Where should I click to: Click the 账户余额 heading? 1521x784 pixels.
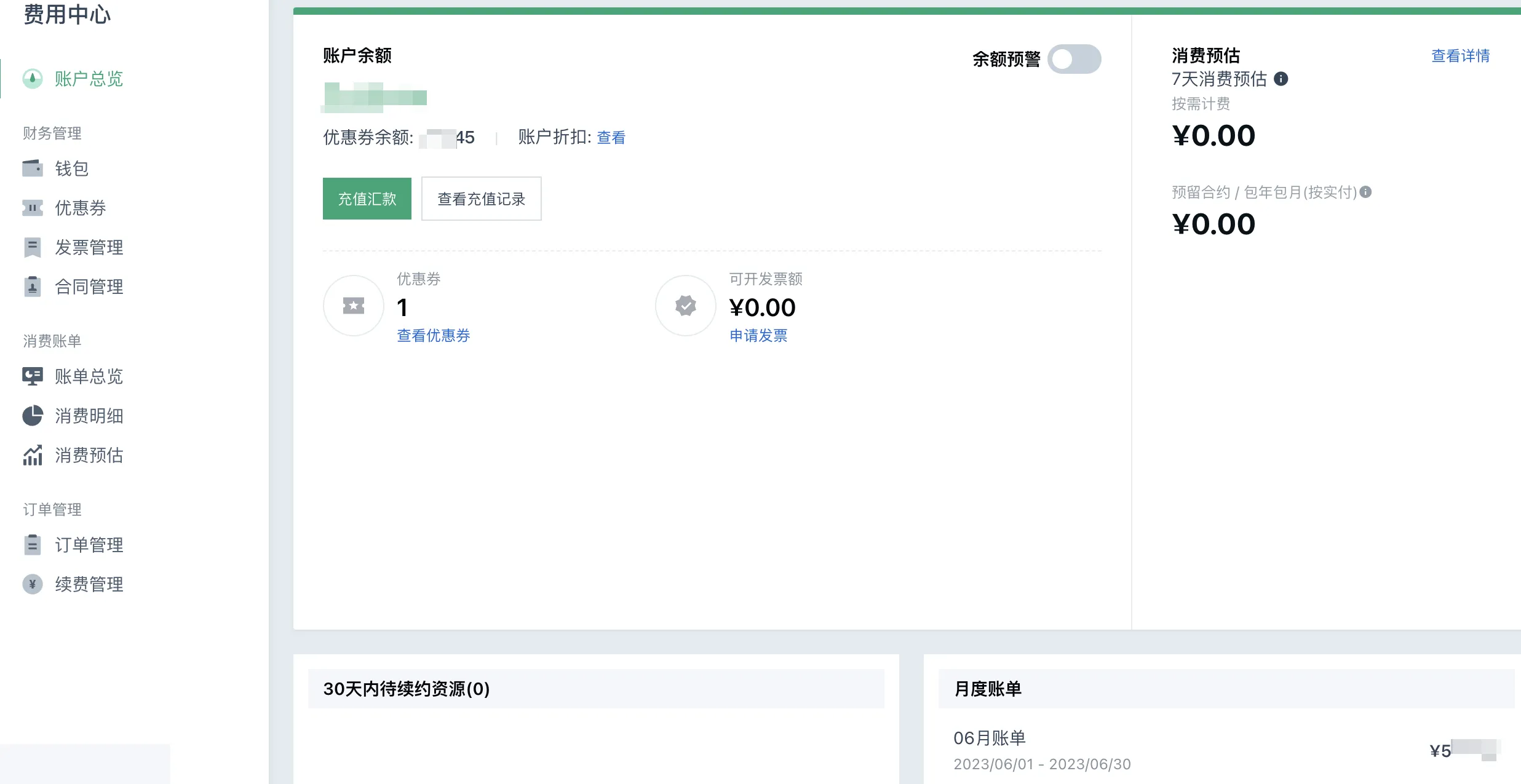pyautogui.click(x=357, y=56)
